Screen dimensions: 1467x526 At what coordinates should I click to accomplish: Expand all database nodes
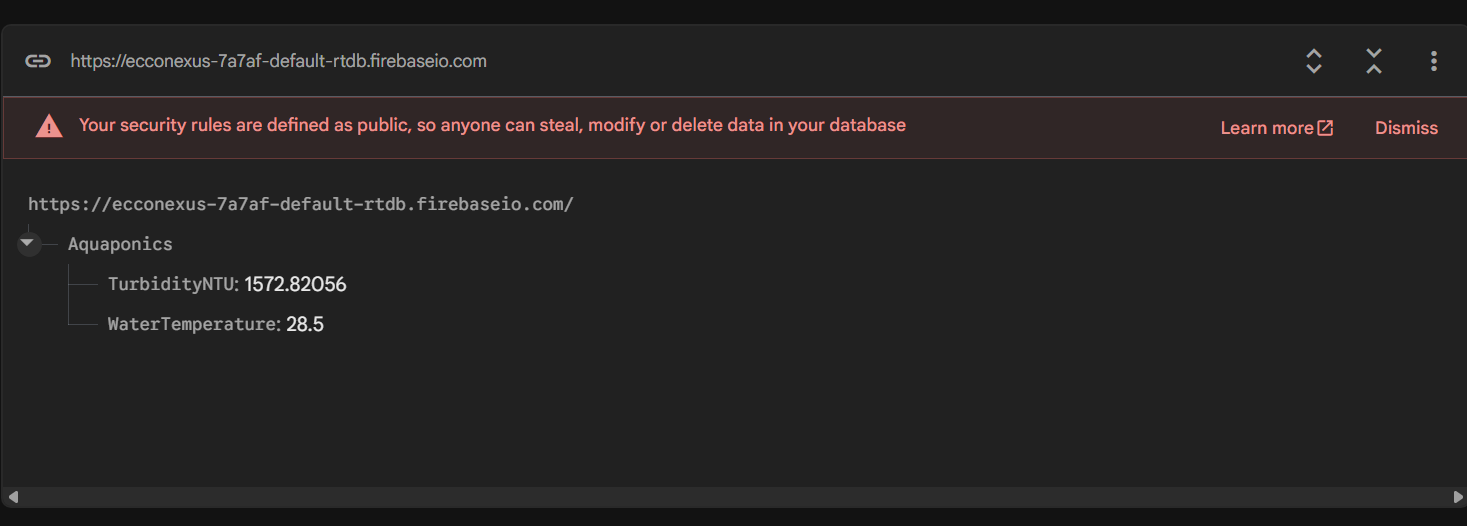(1314, 61)
